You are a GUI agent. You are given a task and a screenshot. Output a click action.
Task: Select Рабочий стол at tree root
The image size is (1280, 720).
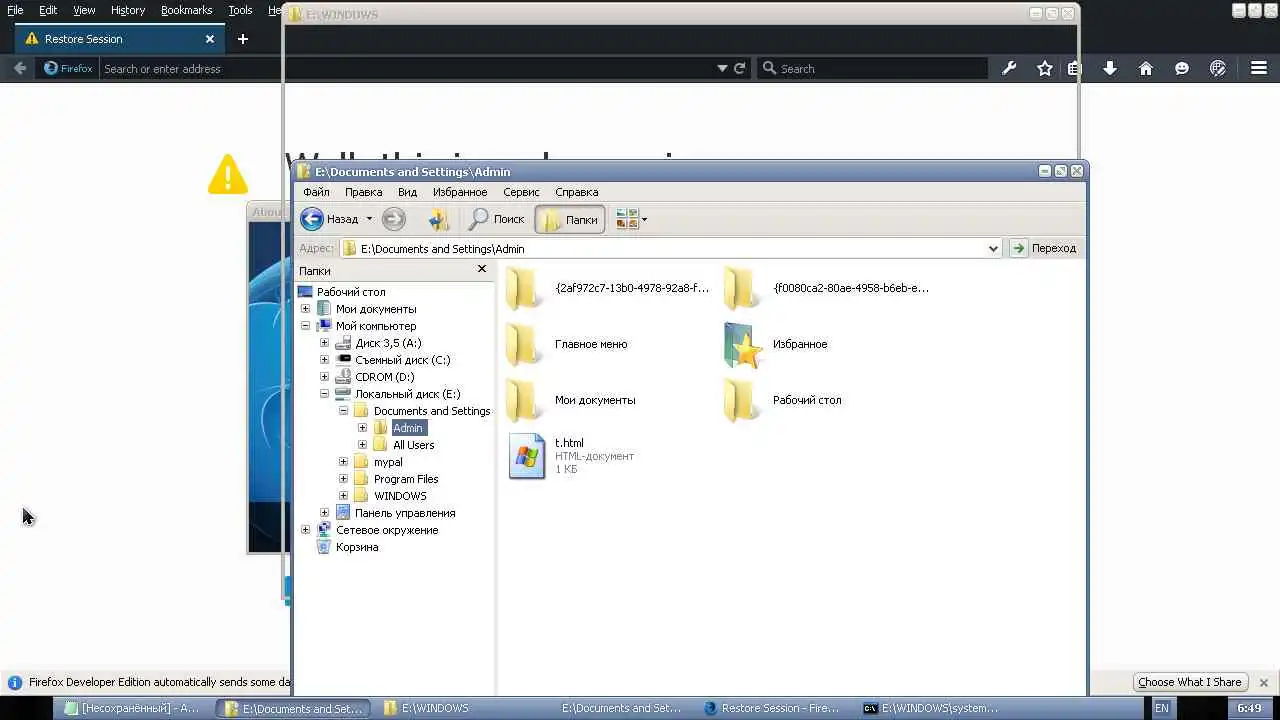pos(350,292)
